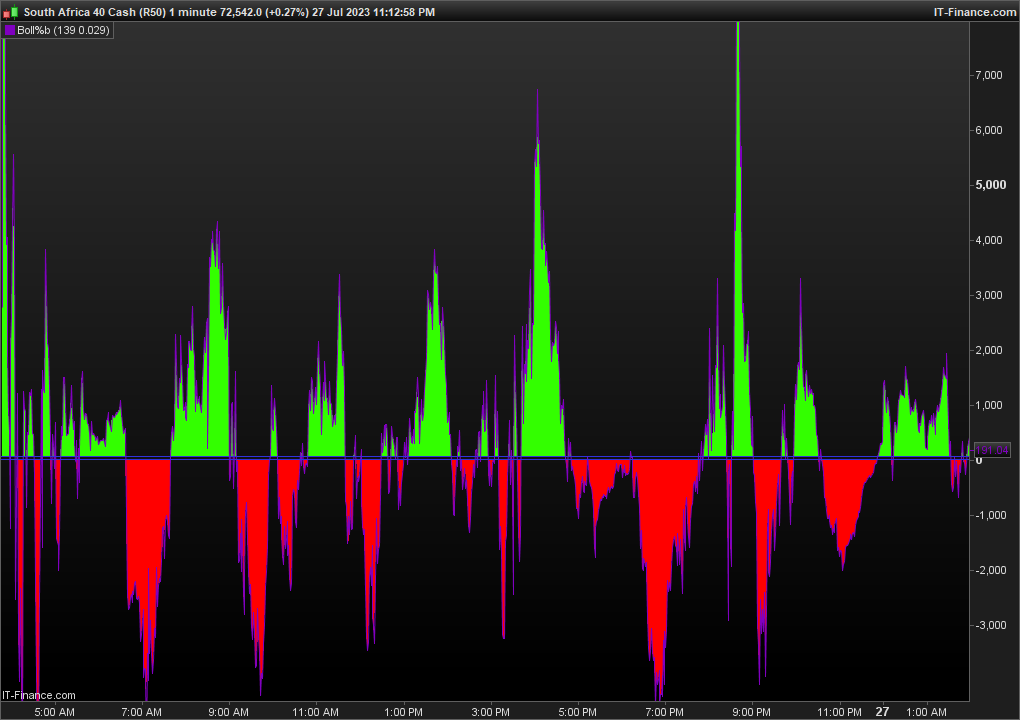Click the -2,000 price axis label
Image resolution: width=1020 pixels, height=720 pixels.
pyautogui.click(x=990, y=570)
